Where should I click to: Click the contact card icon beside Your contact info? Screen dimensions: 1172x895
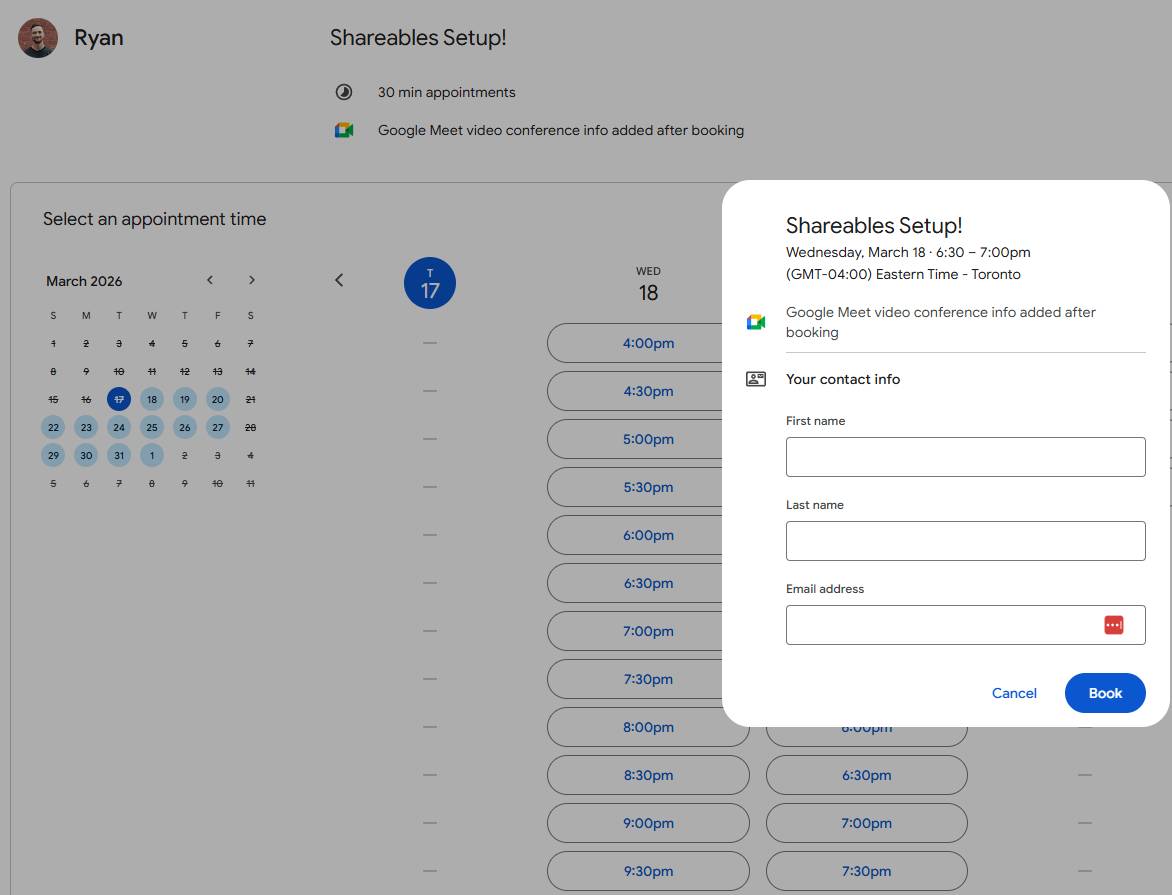point(756,379)
